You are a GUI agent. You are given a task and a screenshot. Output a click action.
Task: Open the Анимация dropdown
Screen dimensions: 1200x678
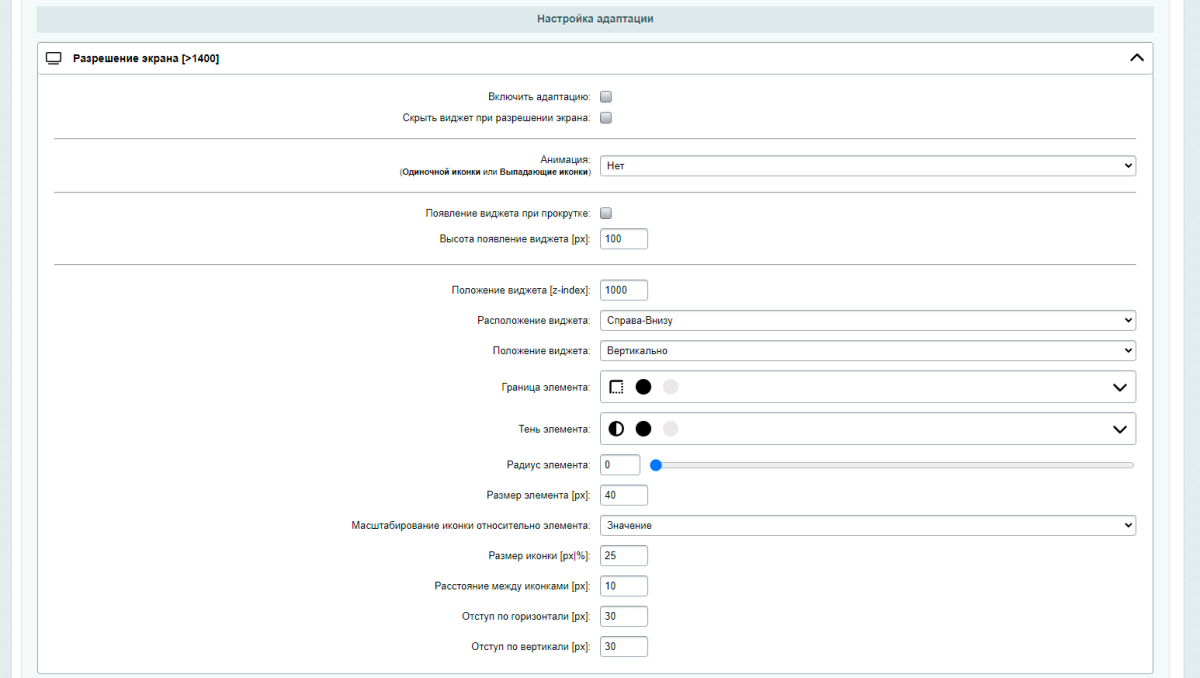pyautogui.click(x=867, y=166)
